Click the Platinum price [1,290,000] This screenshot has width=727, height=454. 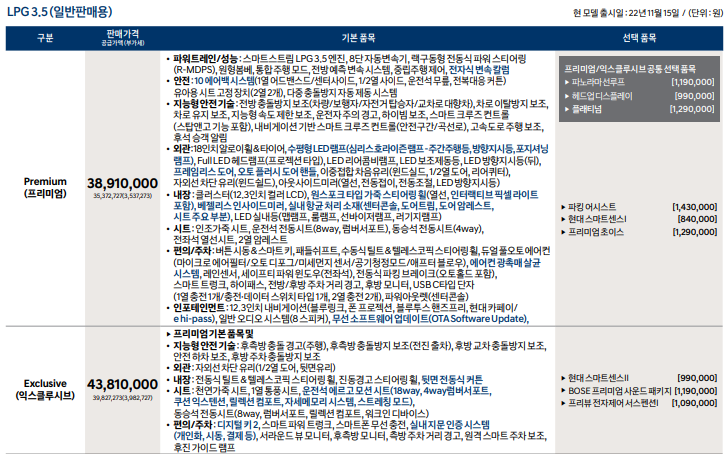click(x=692, y=109)
